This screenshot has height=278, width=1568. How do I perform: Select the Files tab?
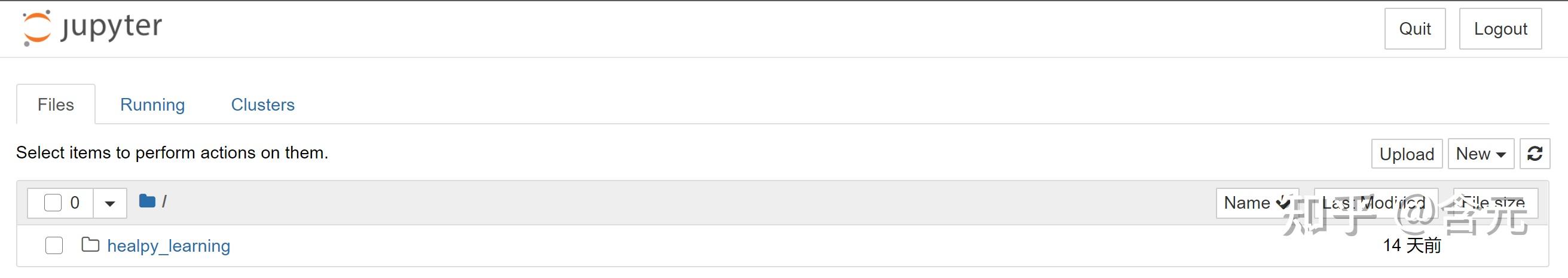[56, 105]
